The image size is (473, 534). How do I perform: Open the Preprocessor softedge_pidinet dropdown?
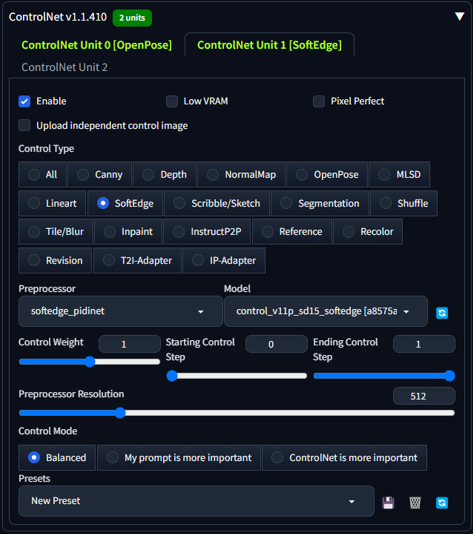tap(121, 311)
